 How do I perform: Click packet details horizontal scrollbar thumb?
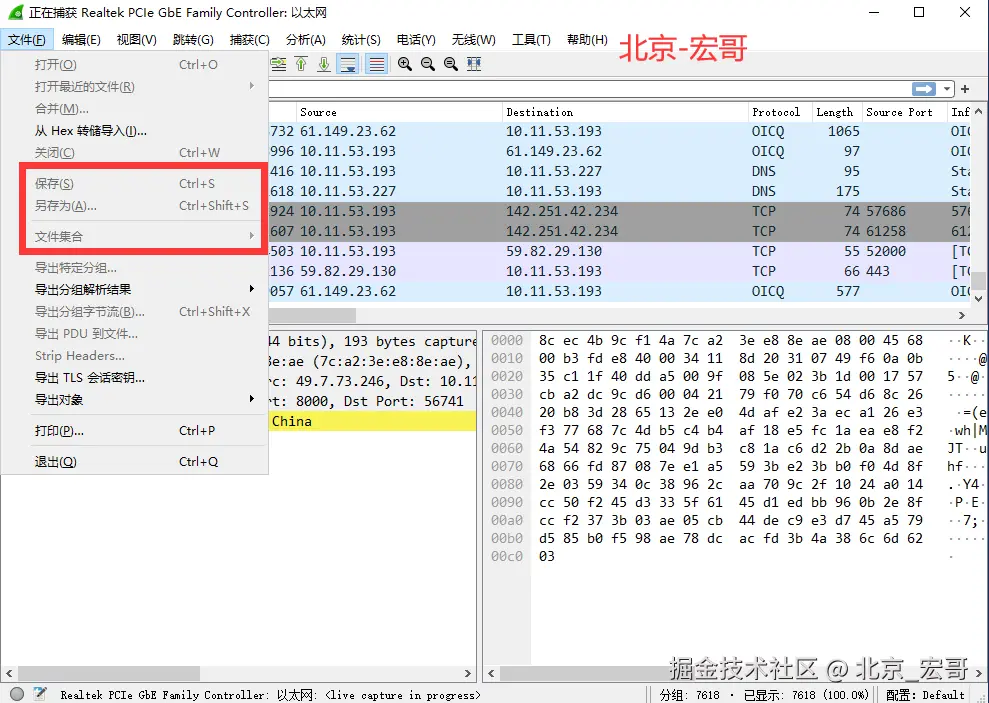click(x=109, y=673)
